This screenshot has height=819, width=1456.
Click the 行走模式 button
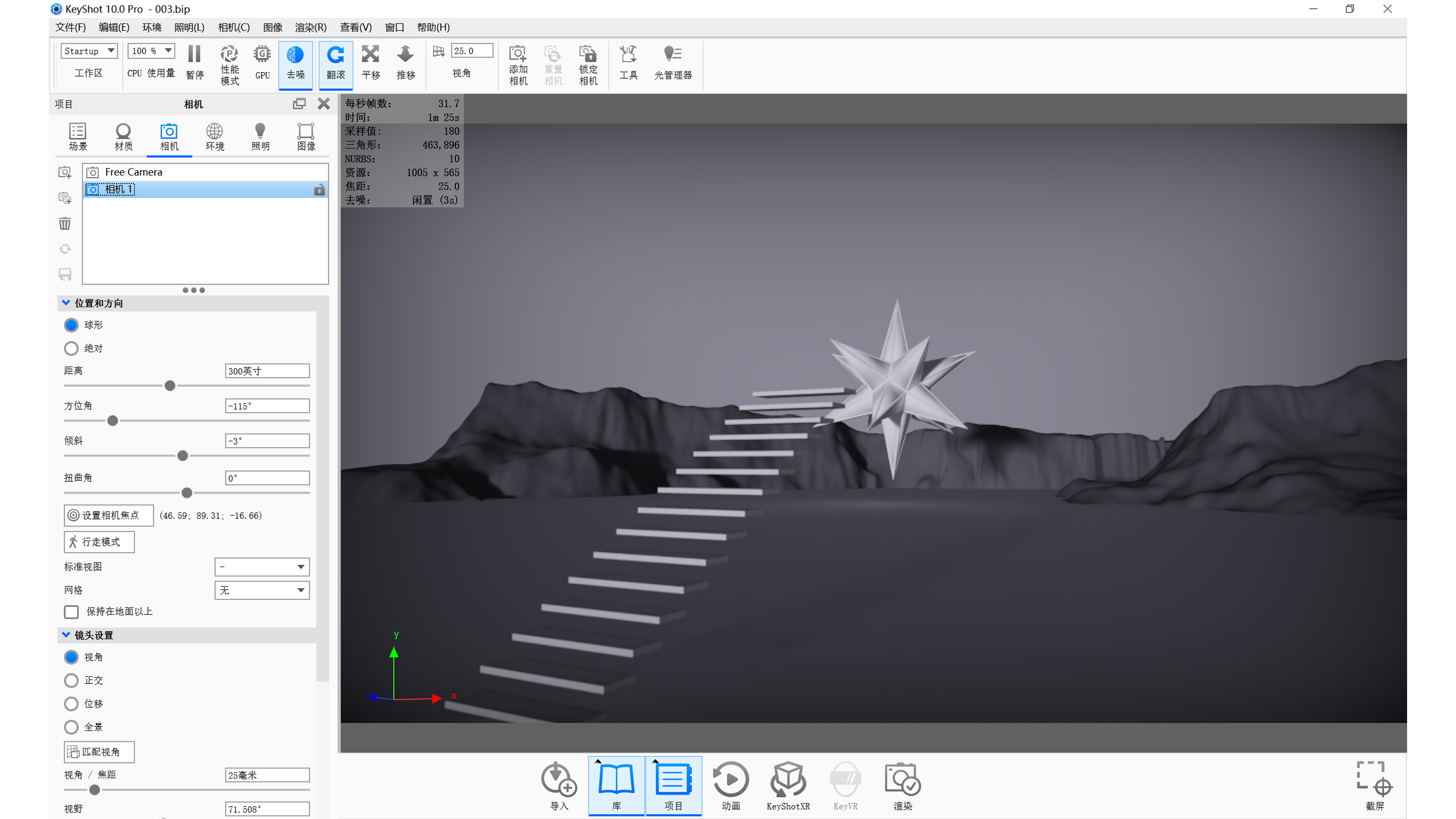(x=99, y=541)
